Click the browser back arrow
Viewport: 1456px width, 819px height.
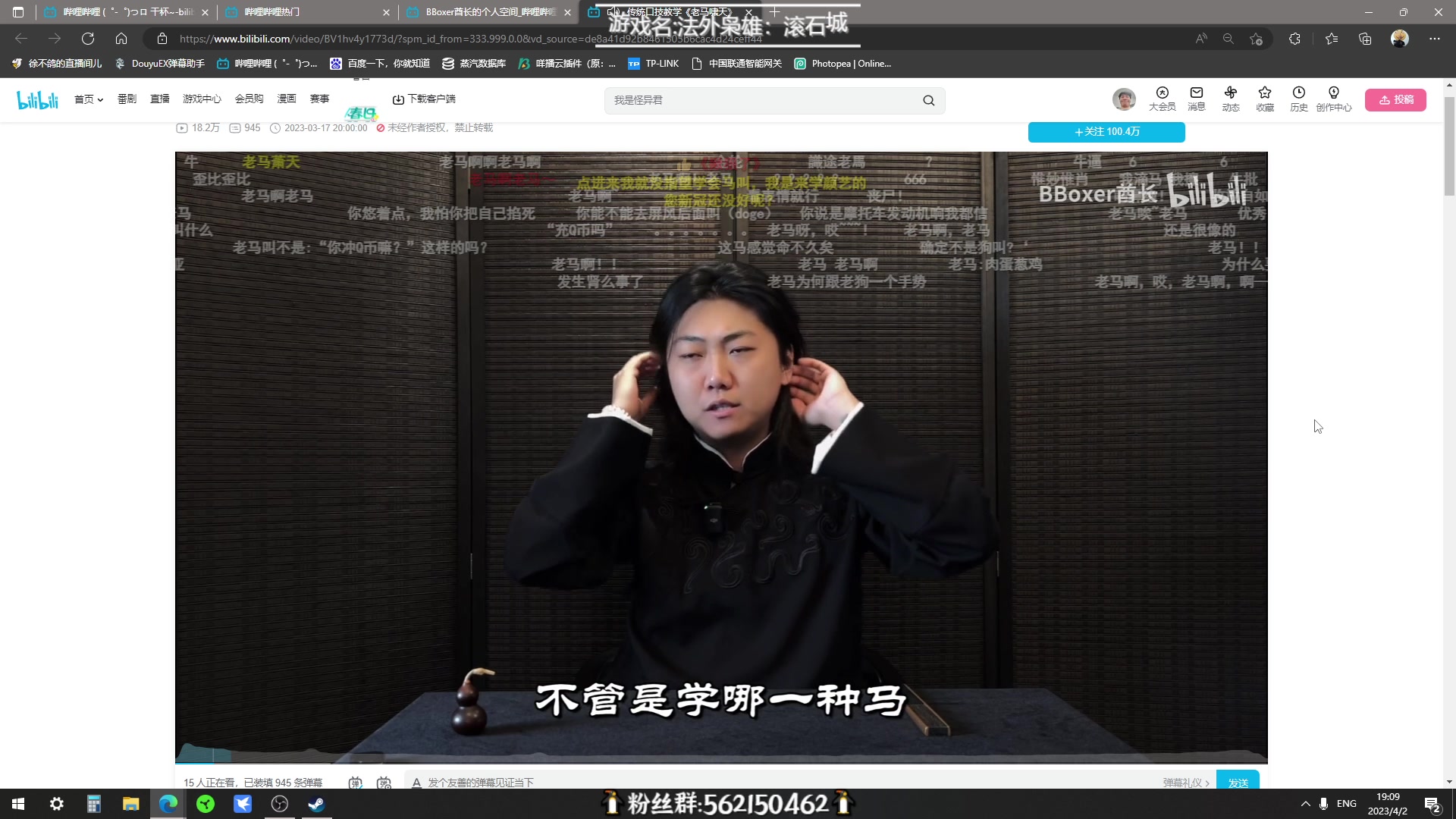pos(21,39)
